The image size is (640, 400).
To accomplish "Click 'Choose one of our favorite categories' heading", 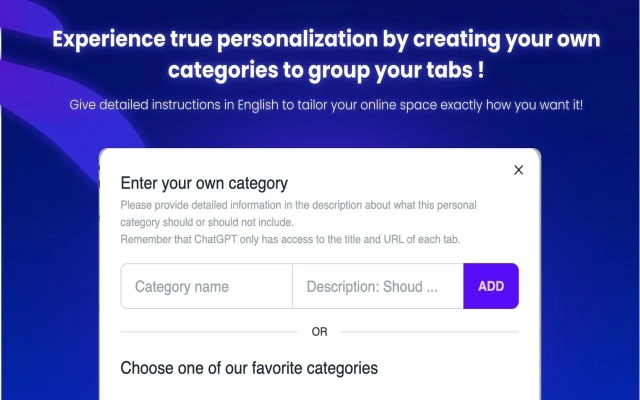I will tap(249, 368).
